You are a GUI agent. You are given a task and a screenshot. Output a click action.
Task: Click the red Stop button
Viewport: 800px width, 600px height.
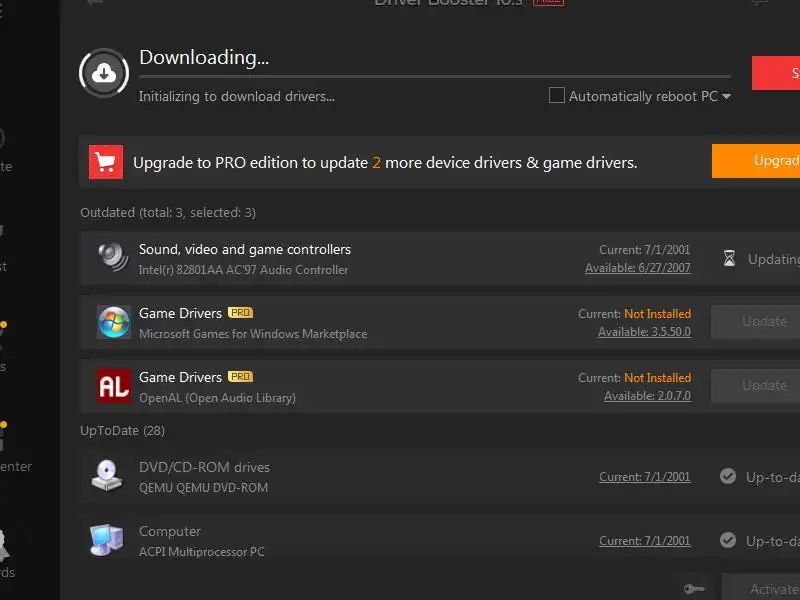(x=776, y=73)
